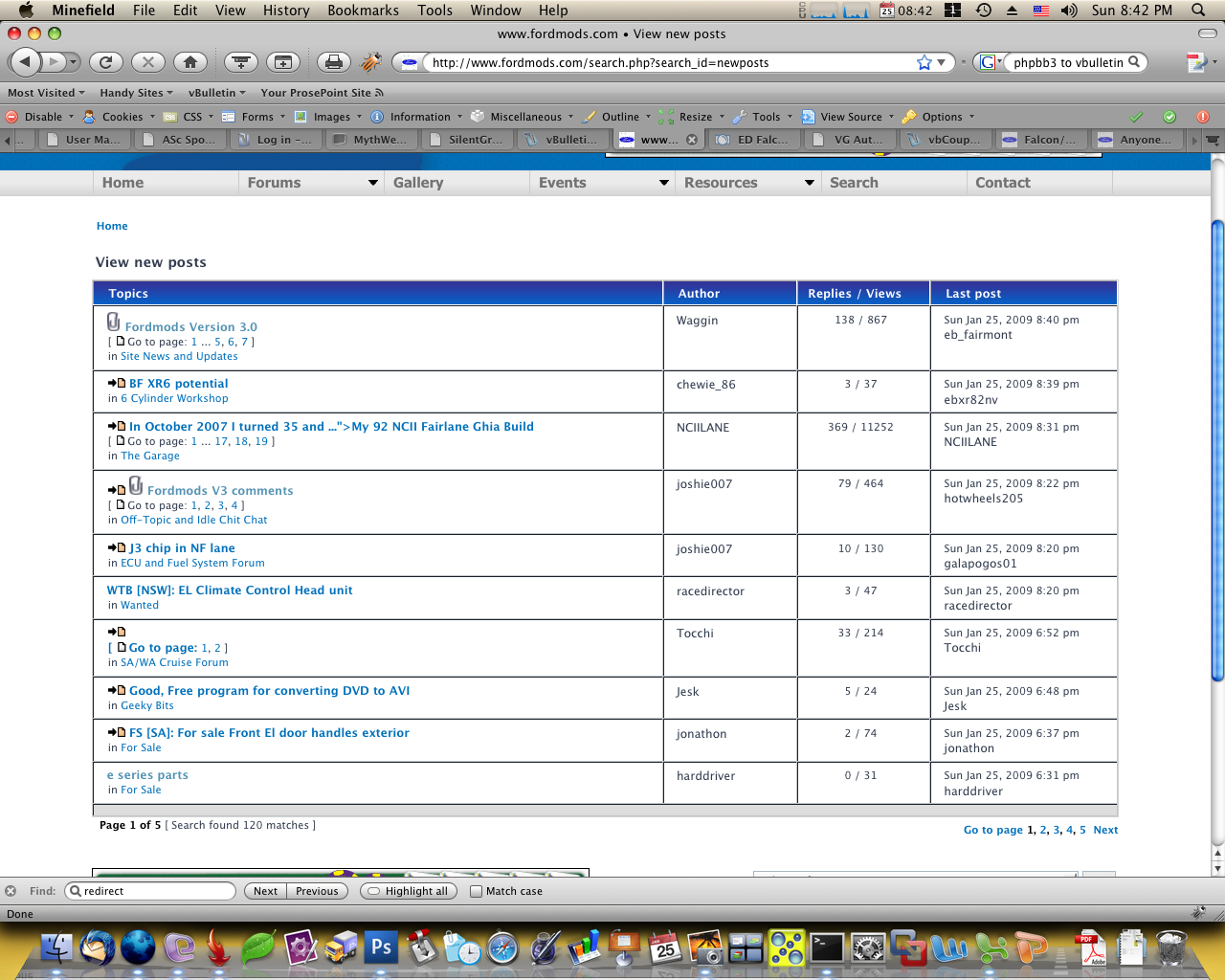Click the browser Reload button
This screenshot has height=980, width=1225.
(x=106, y=62)
